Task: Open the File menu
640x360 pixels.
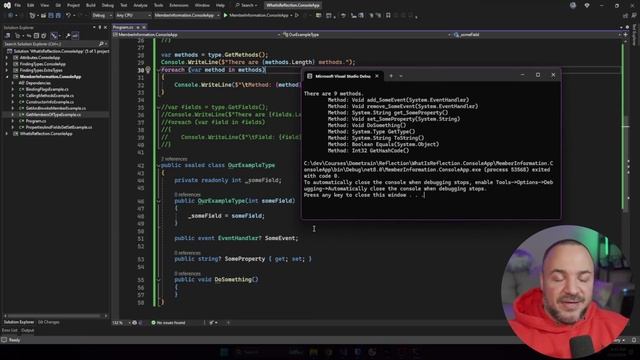Action: point(18,5)
